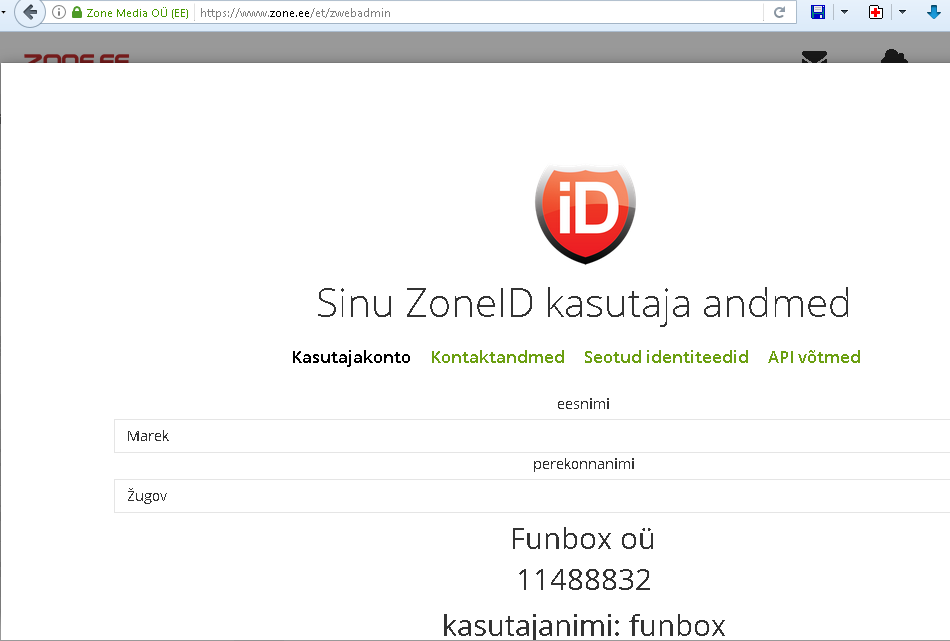Click the registry number 11488832
The image size is (950, 641).
pos(584,580)
